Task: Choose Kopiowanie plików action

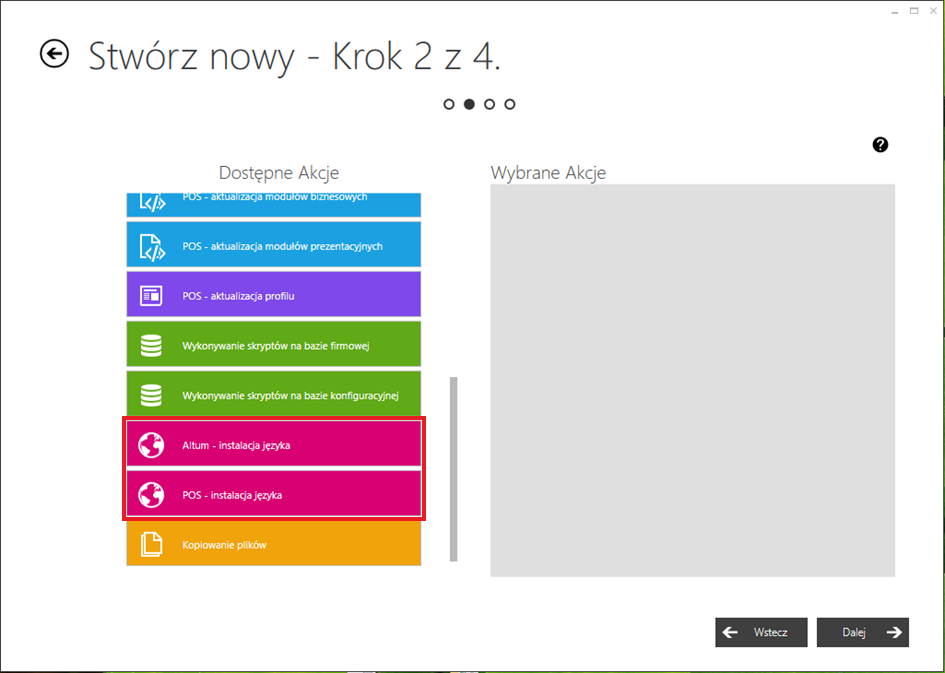Action: (274, 543)
